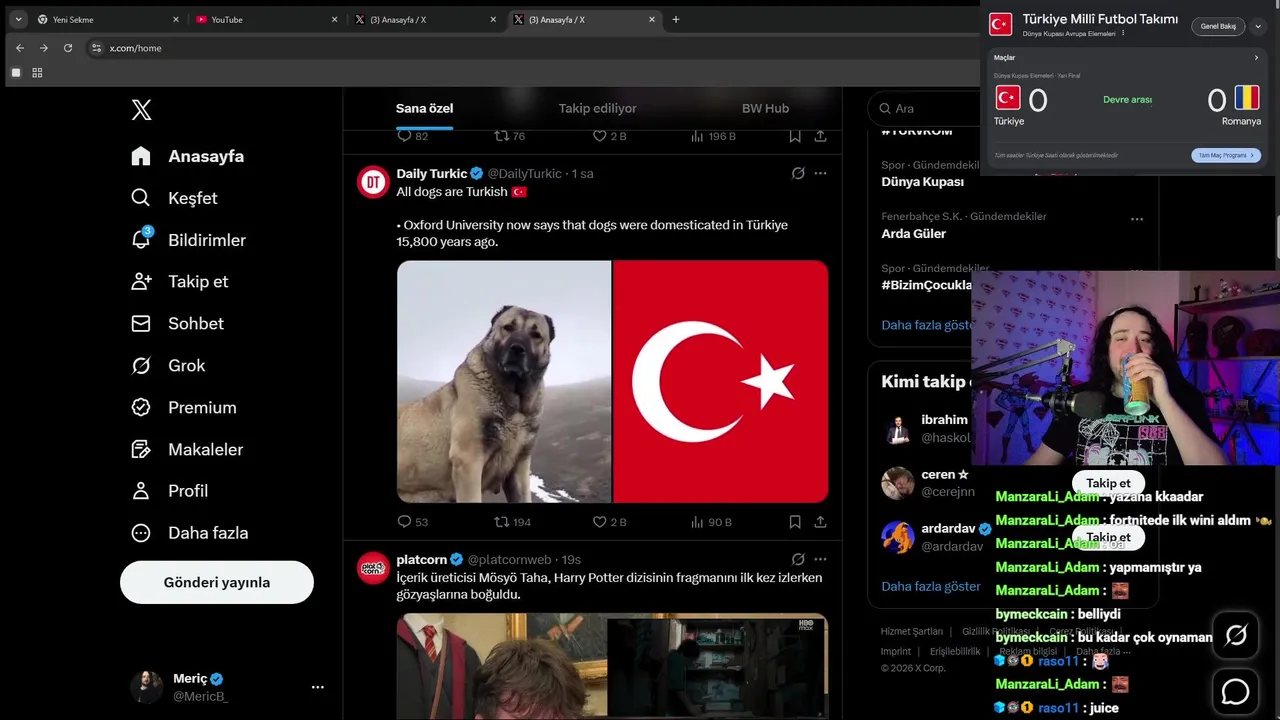Expand Maçlar section arrow
This screenshot has width=1280, height=720.
pyautogui.click(x=1257, y=58)
